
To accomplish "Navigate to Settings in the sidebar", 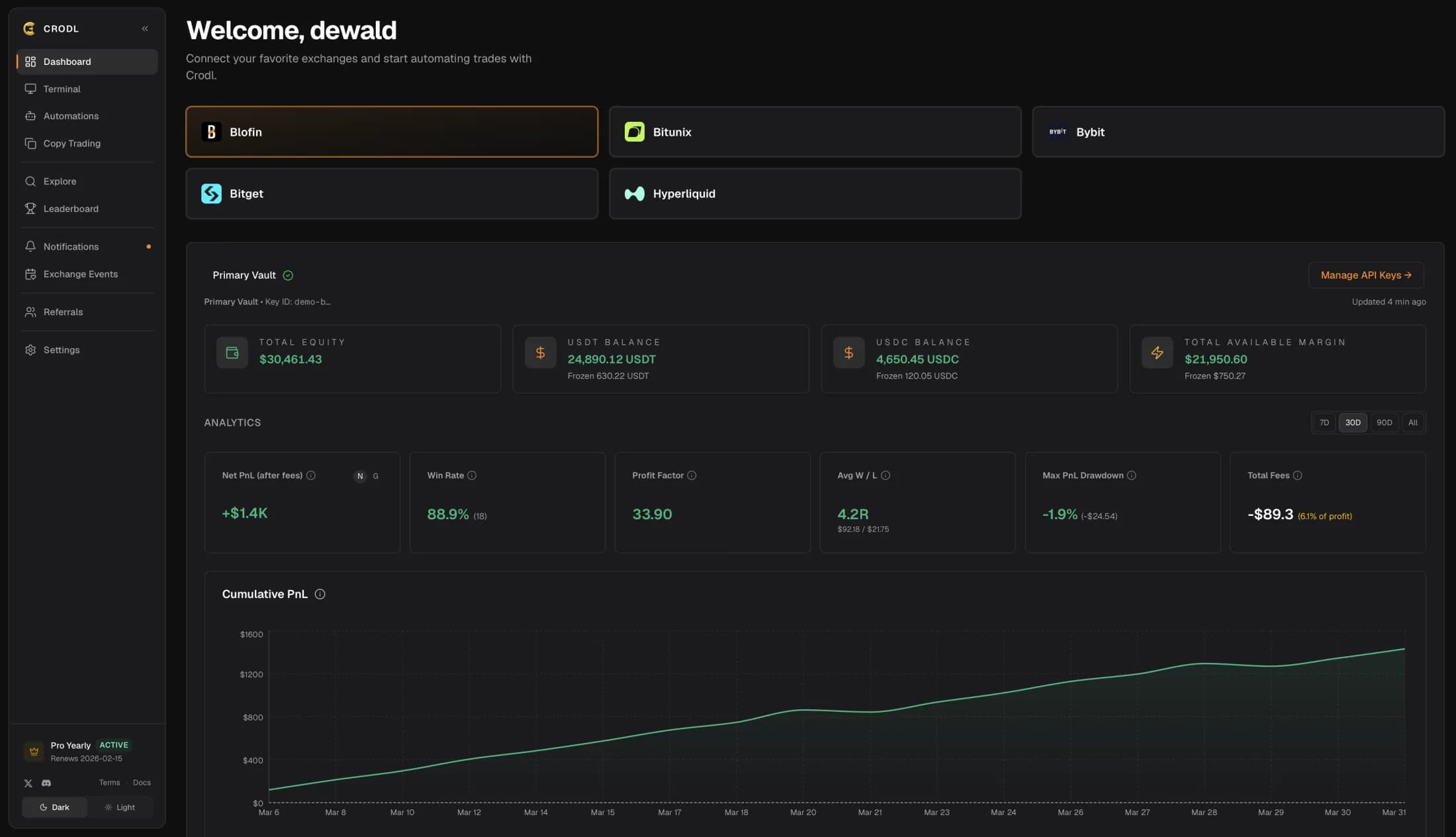I will [62, 350].
